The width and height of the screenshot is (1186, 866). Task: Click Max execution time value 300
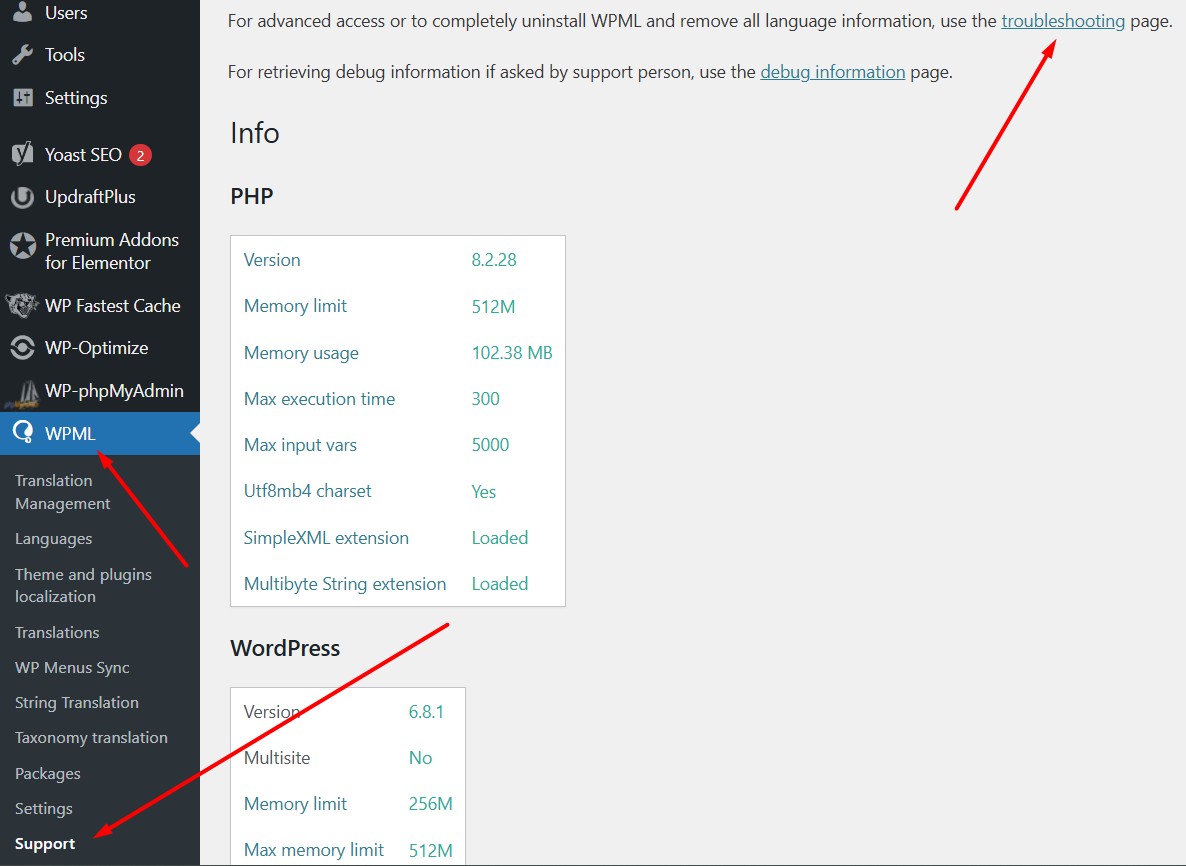point(486,399)
